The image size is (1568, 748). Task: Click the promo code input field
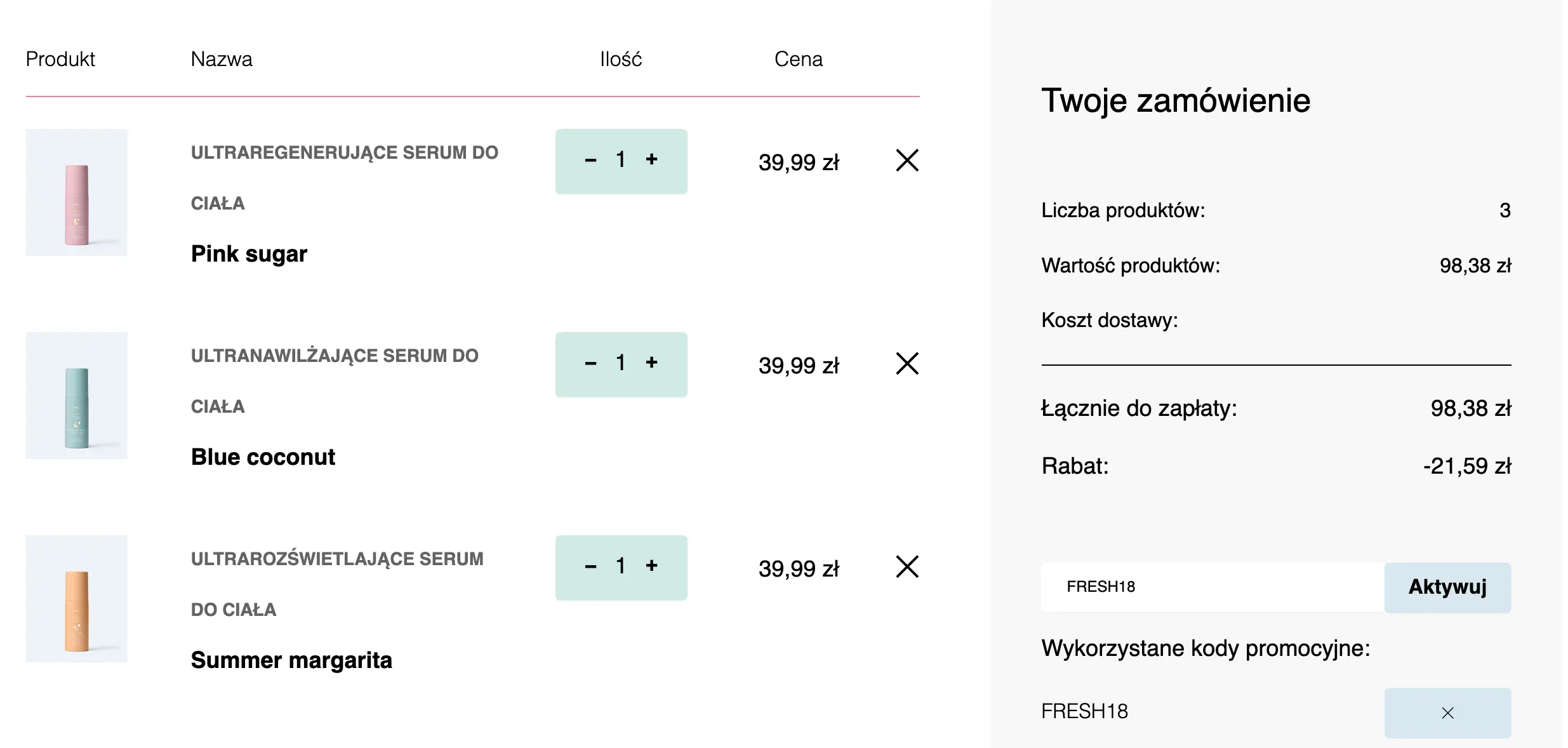pos(1211,587)
